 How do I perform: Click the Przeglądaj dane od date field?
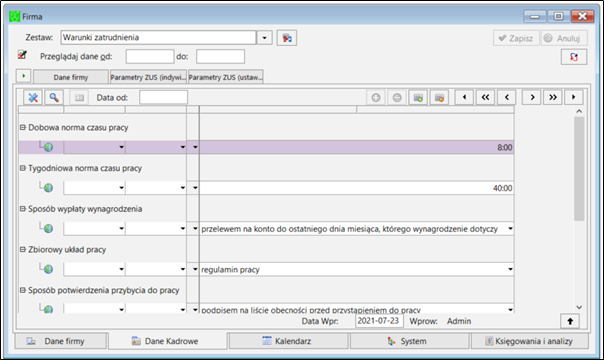[x=150, y=57]
